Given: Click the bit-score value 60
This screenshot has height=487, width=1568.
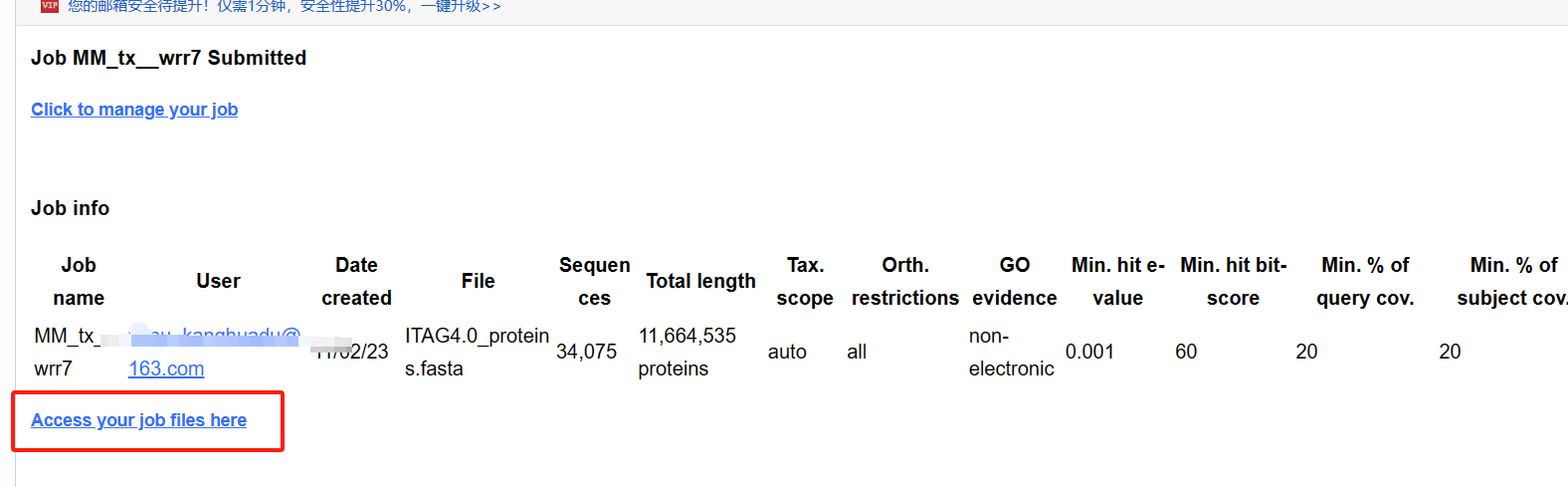Looking at the screenshot, I should (x=1186, y=352).
